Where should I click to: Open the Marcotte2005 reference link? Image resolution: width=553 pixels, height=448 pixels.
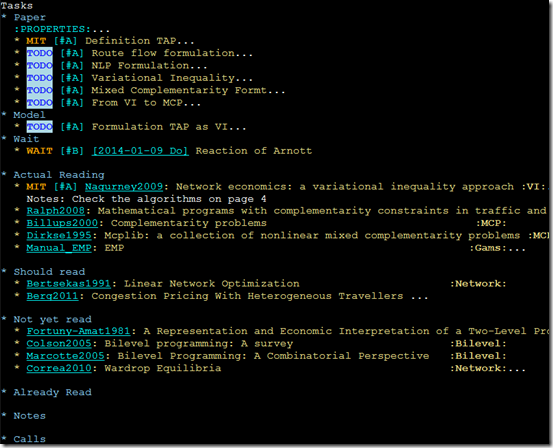66,356
